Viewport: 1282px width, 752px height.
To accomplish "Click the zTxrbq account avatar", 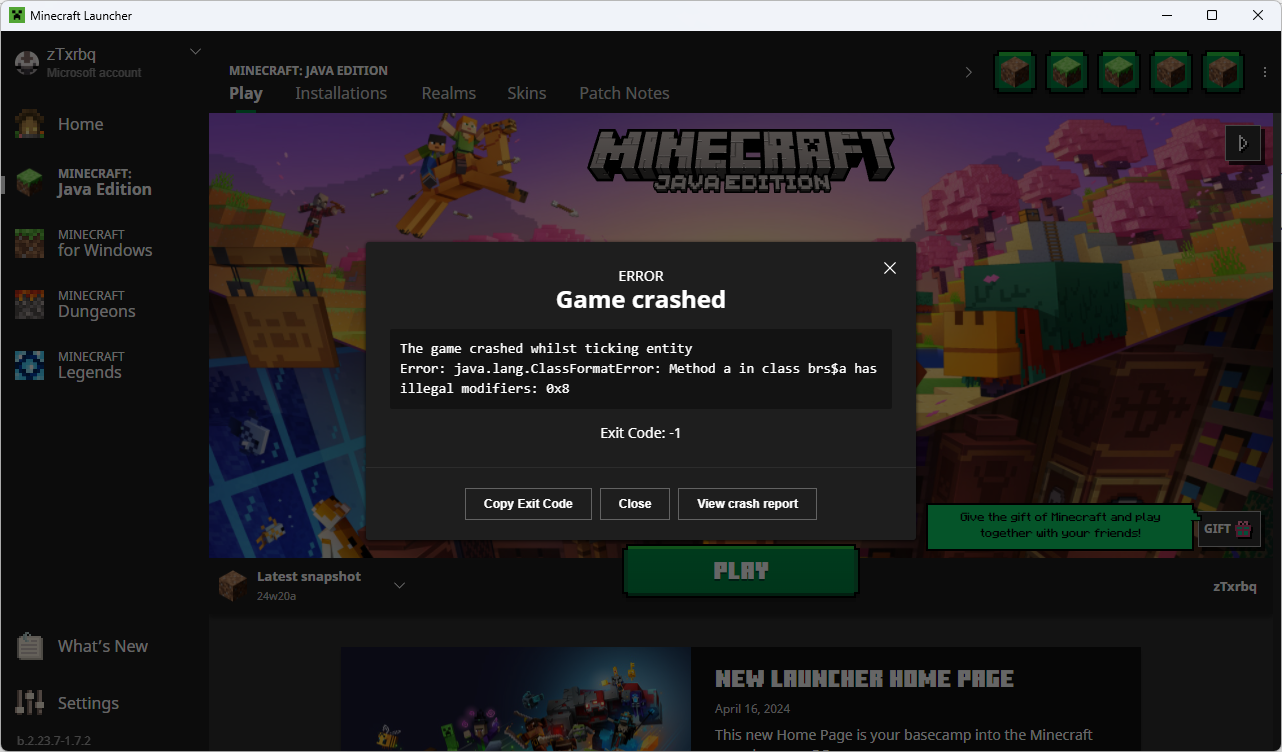I will (x=27, y=62).
